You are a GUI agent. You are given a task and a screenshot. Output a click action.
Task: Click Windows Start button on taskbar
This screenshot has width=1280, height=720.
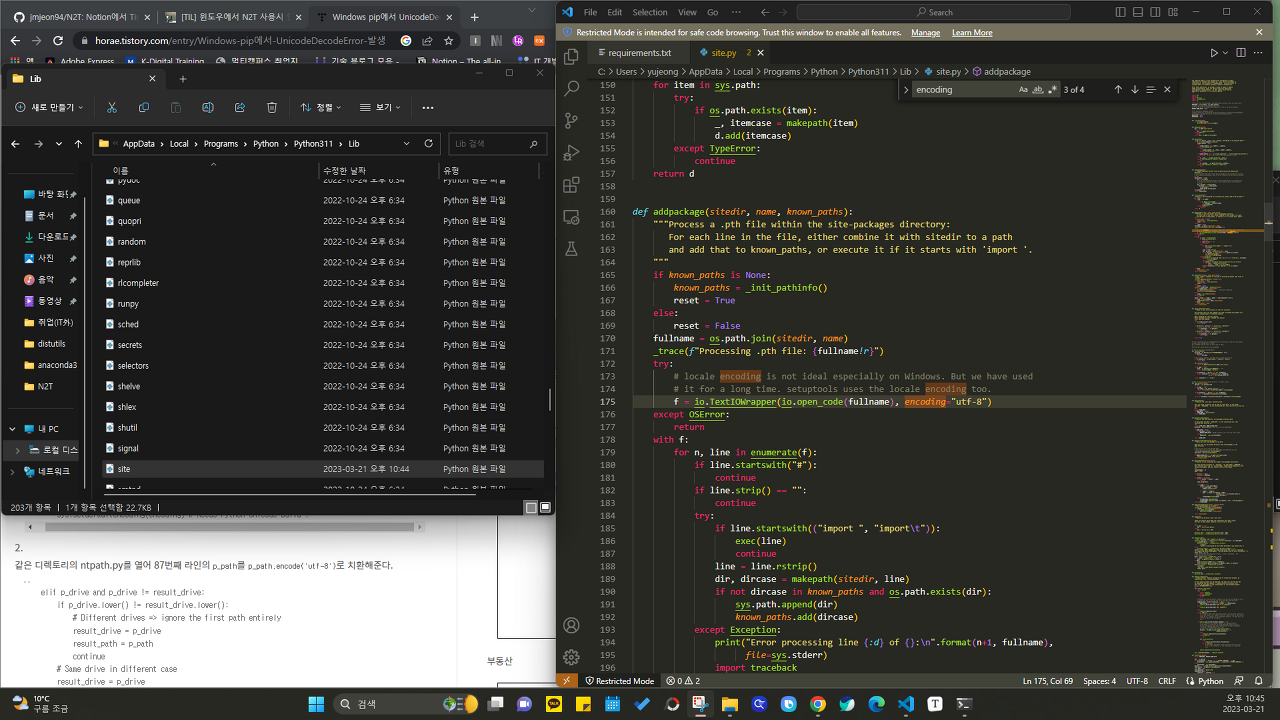click(316, 703)
